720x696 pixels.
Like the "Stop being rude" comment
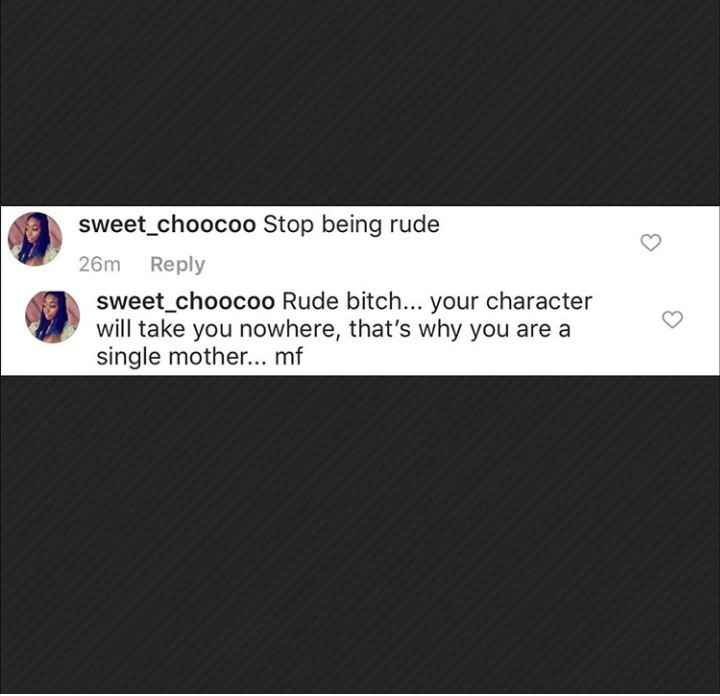(x=651, y=242)
